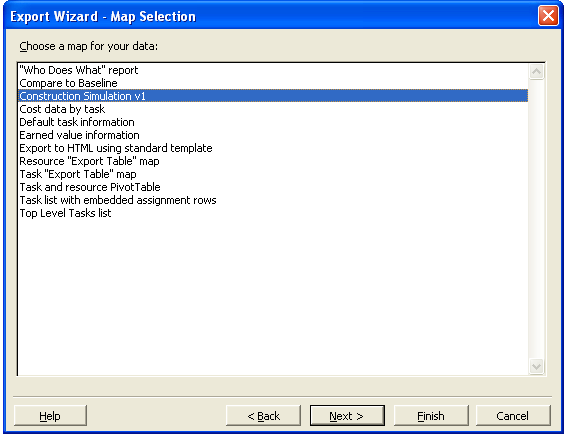Click the list scroll down arrow
Screen dimensions: 564x434
(536, 366)
